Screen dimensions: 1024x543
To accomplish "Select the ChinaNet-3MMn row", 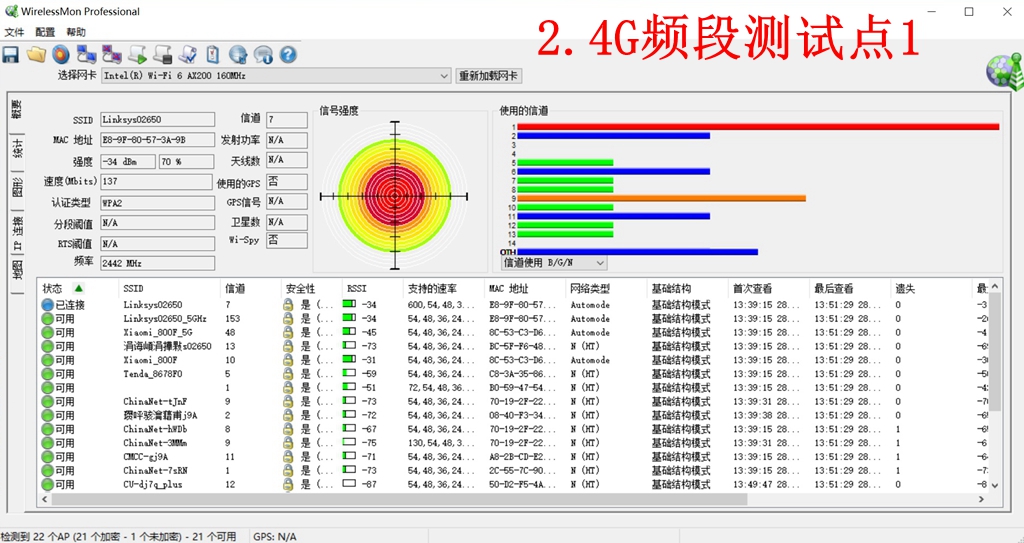I will 514,443.
